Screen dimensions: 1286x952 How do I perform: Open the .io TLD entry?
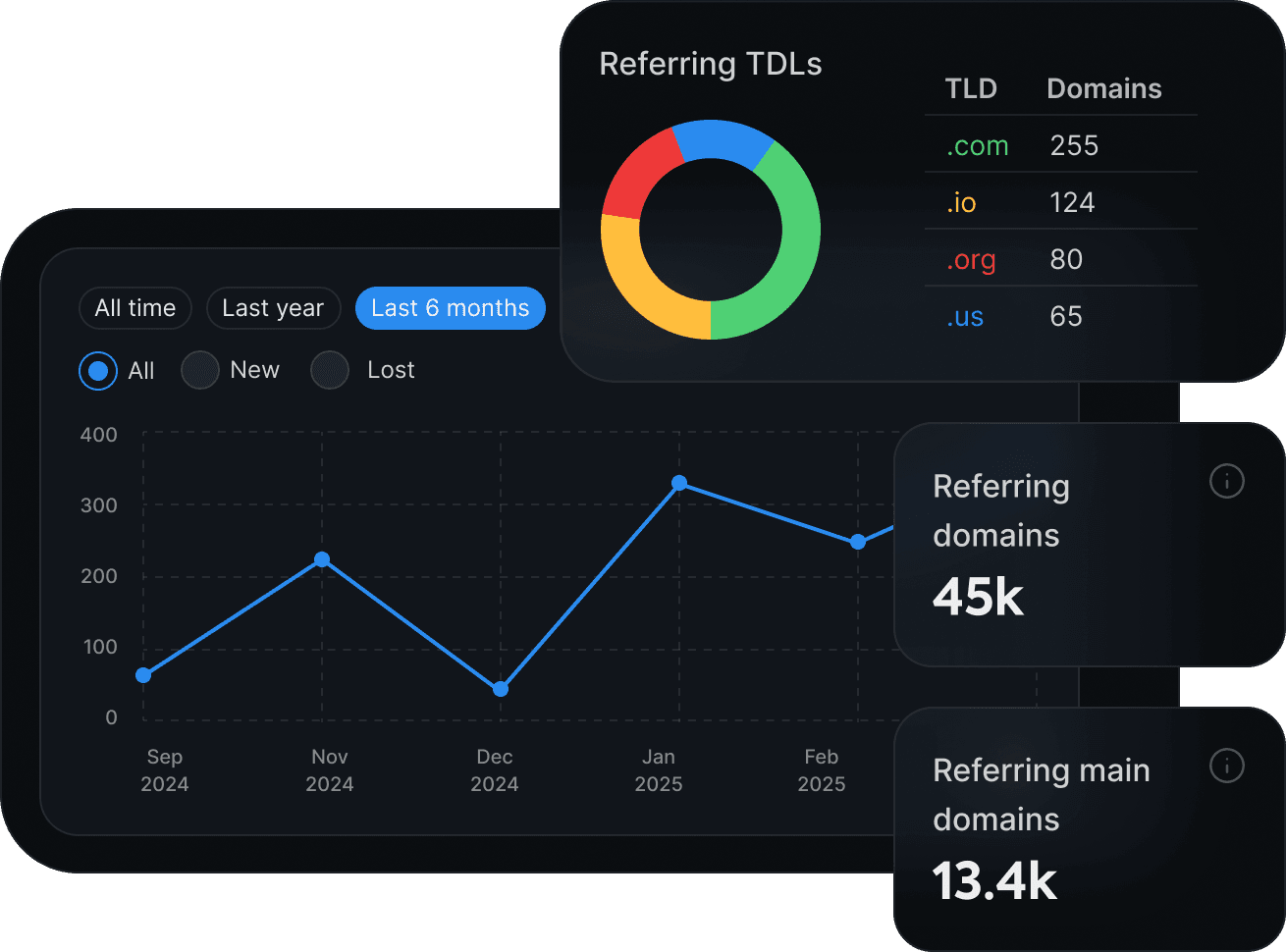point(963,202)
